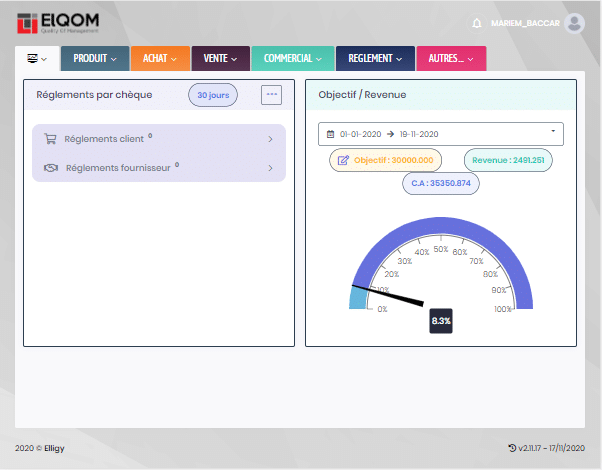This screenshot has width=602, height=470.
Task: Click the shopping cart icon for Règlements client
Action: click(50, 139)
